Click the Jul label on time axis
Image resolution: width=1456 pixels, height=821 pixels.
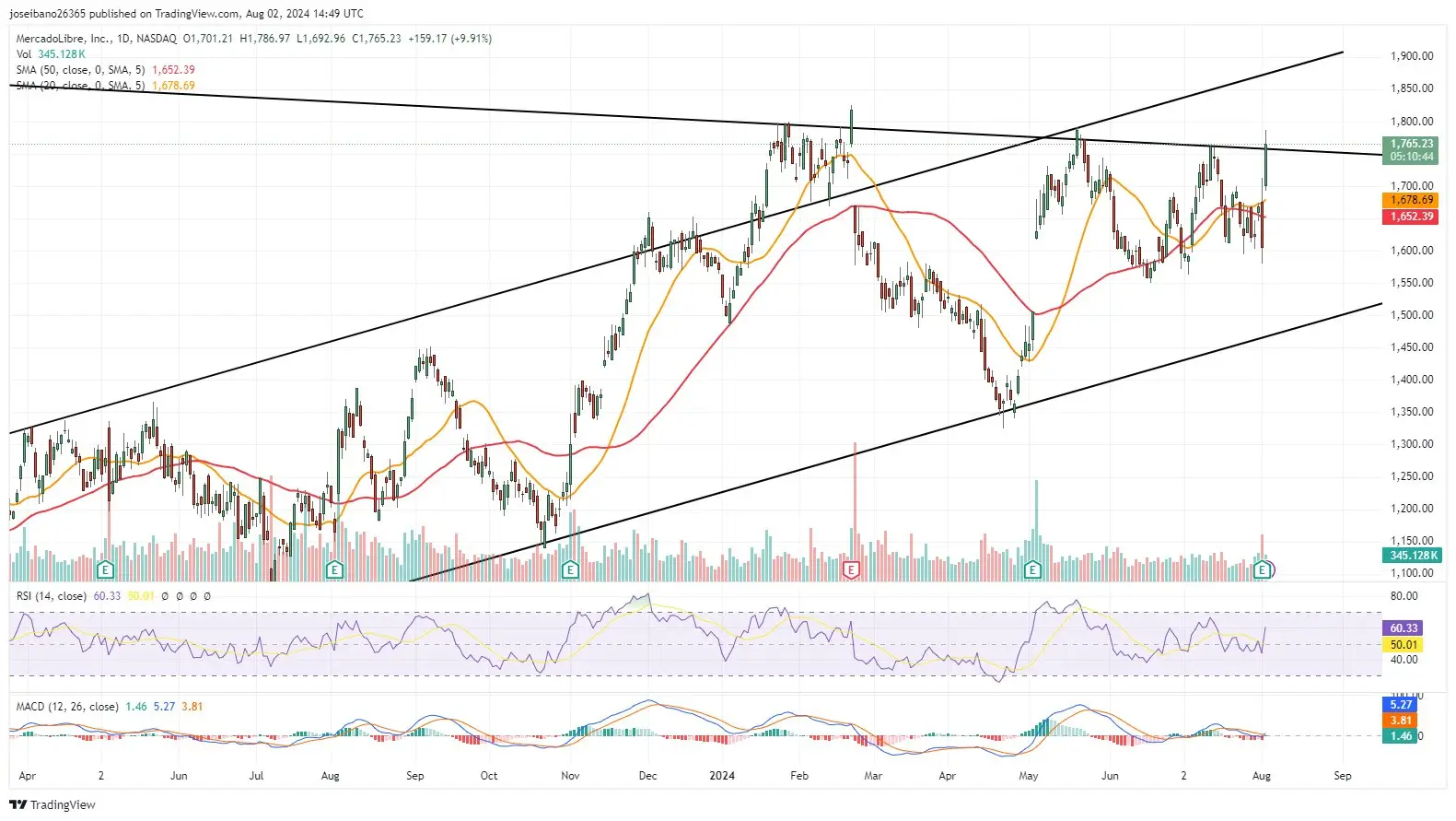[x=256, y=776]
